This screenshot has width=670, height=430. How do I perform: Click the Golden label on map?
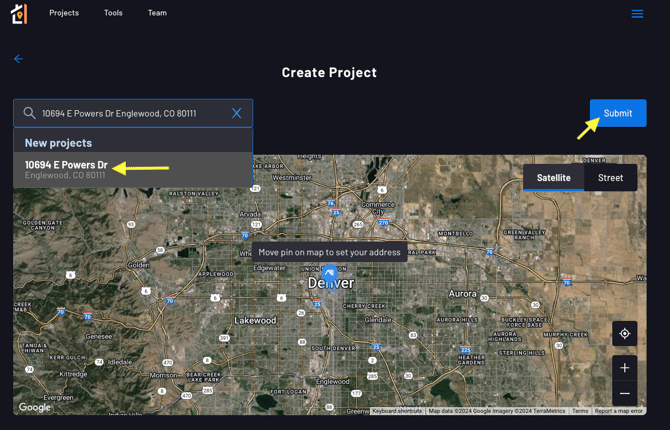point(138,265)
